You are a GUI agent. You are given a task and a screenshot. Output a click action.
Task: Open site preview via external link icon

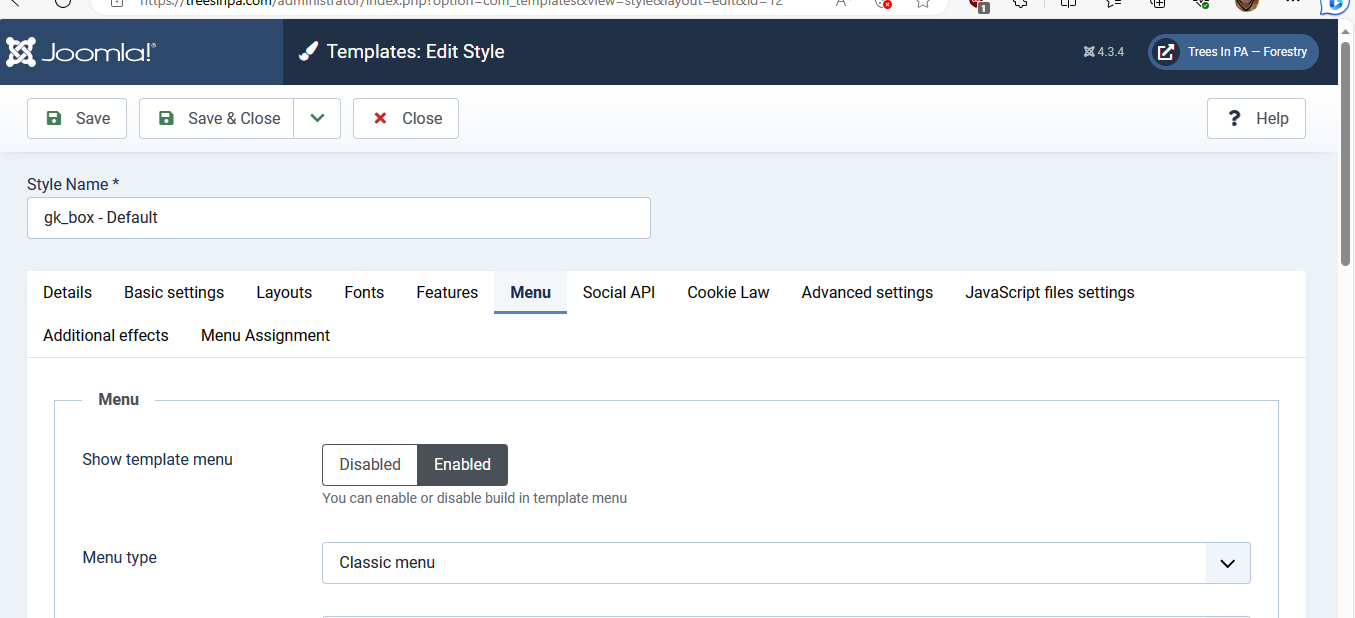pos(1165,52)
